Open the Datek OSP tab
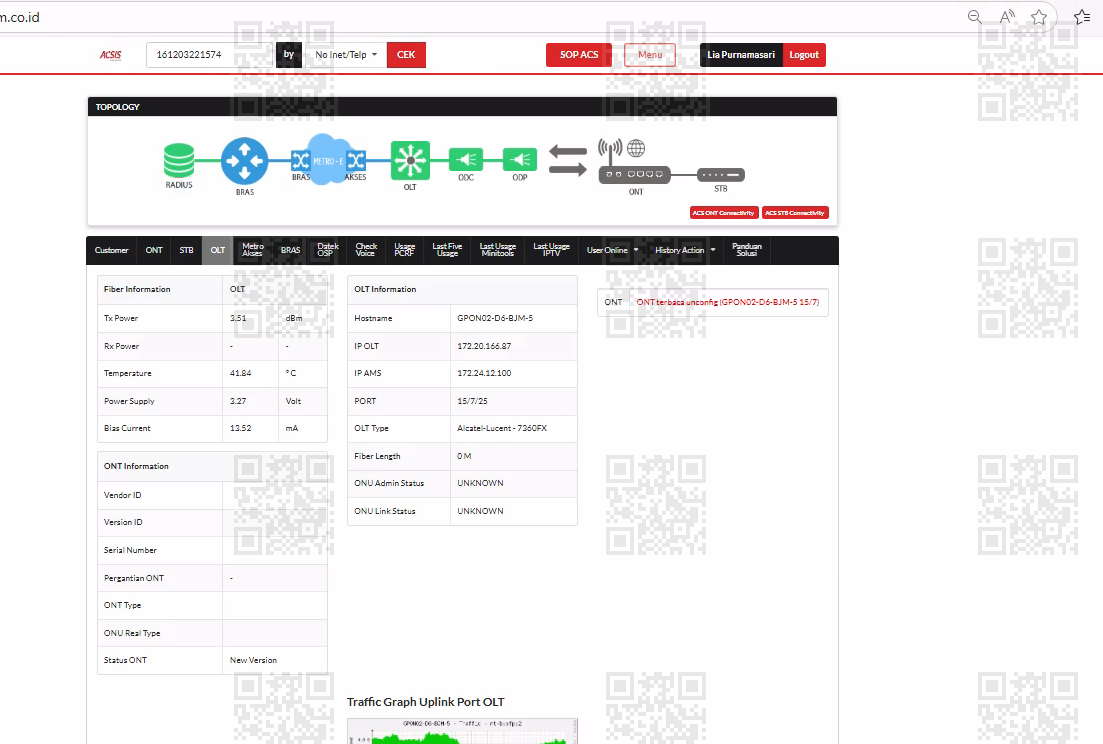 click(x=328, y=250)
